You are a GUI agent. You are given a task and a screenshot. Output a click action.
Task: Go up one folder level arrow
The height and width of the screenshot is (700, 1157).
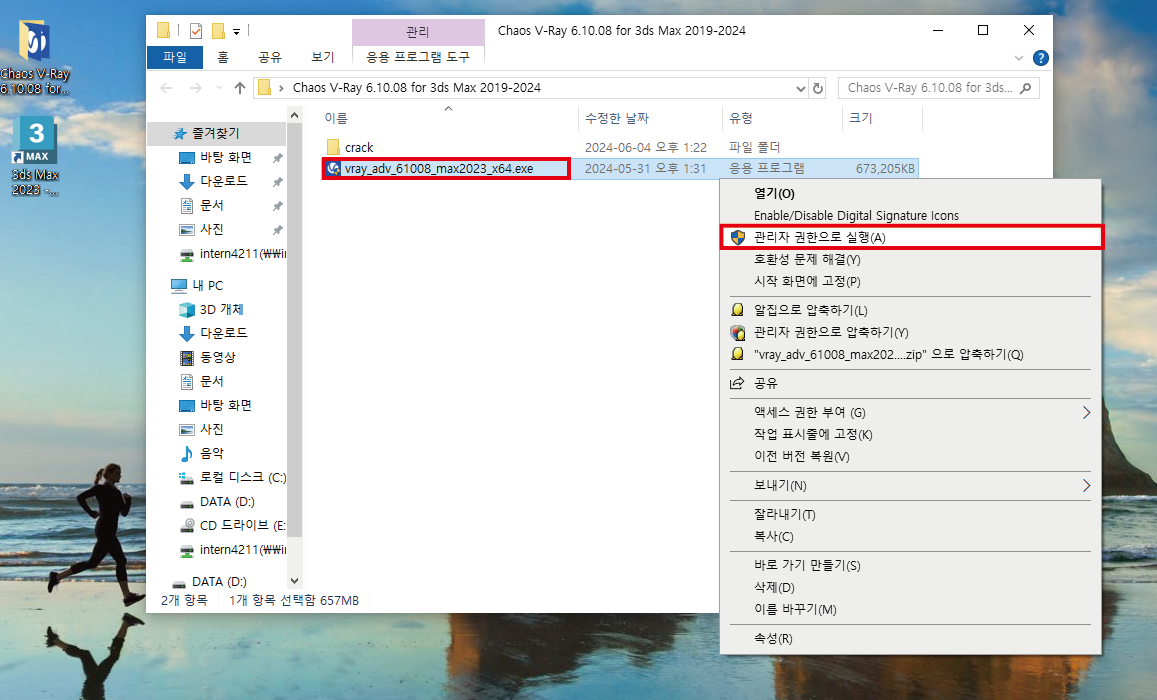click(239, 88)
